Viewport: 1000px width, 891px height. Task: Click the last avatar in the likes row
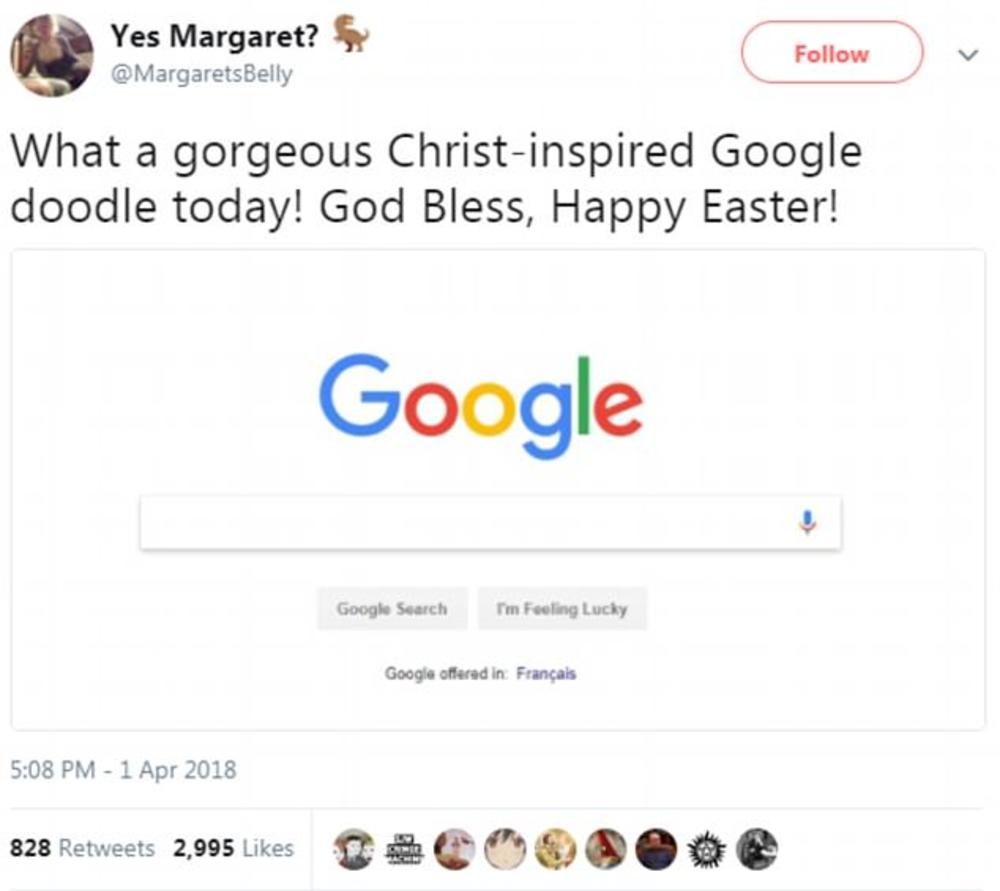click(x=755, y=847)
